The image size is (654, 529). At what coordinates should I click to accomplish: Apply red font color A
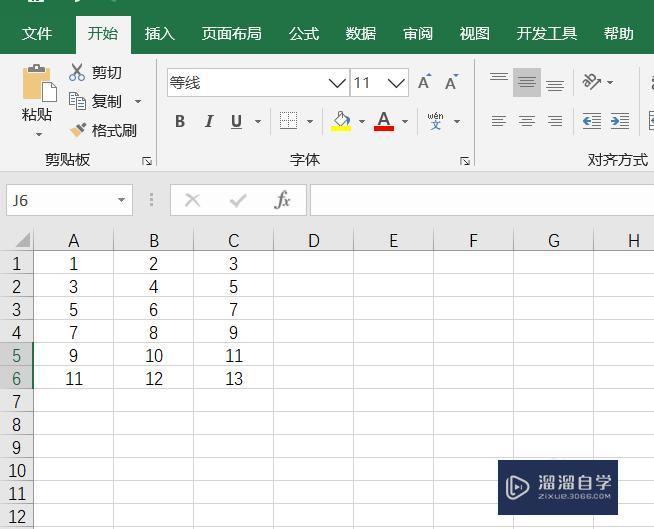[384, 121]
